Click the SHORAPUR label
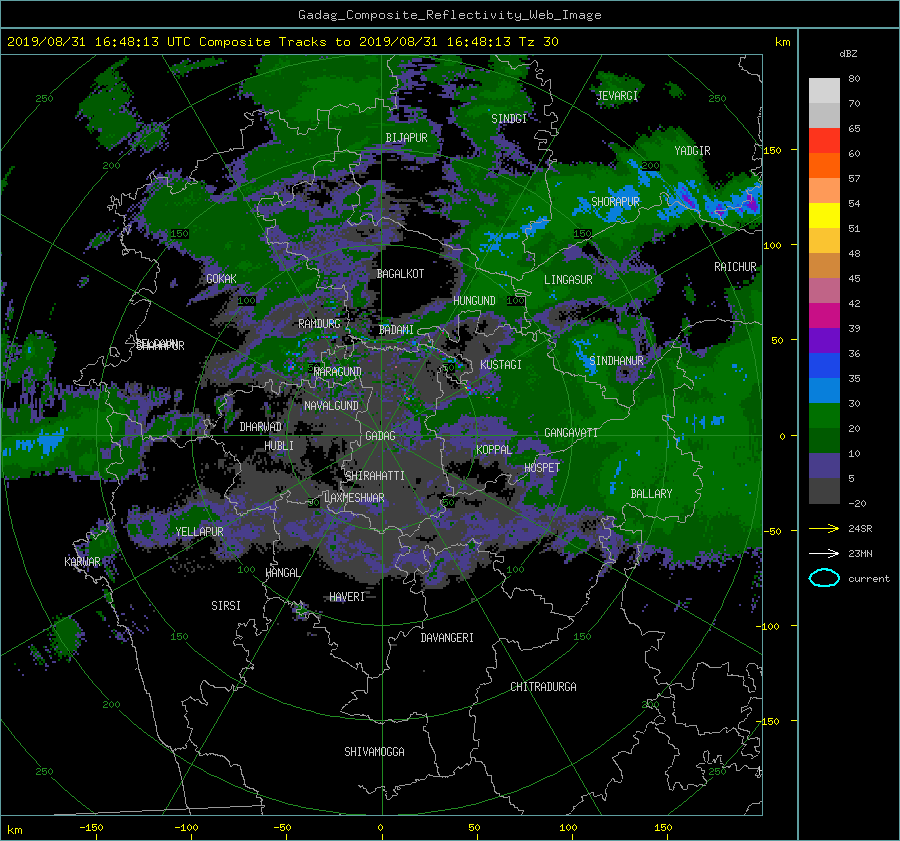 pos(615,202)
